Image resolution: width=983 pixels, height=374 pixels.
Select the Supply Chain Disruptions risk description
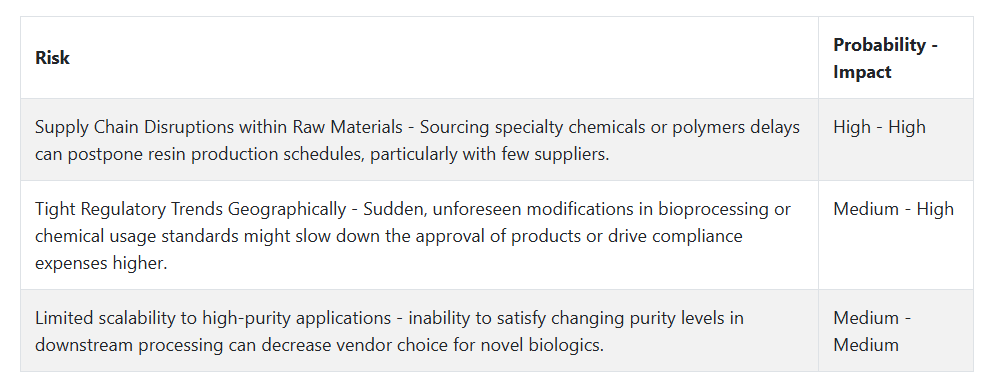click(x=418, y=140)
